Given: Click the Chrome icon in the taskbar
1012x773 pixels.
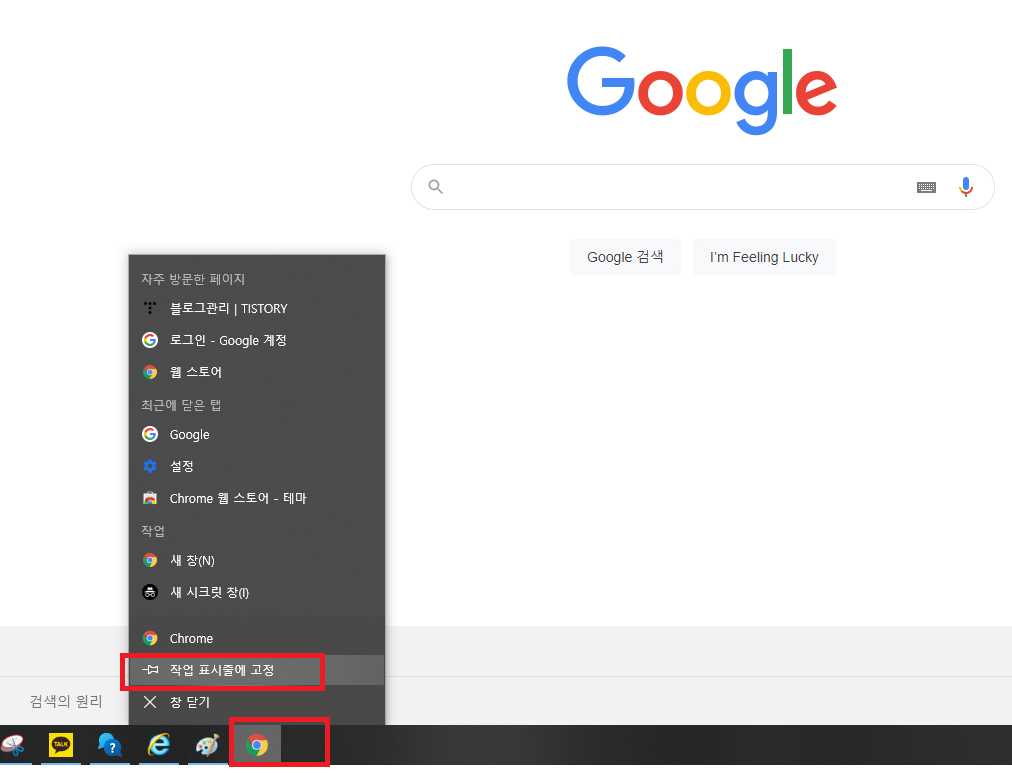Looking at the screenshot, I should pos(257,745).
